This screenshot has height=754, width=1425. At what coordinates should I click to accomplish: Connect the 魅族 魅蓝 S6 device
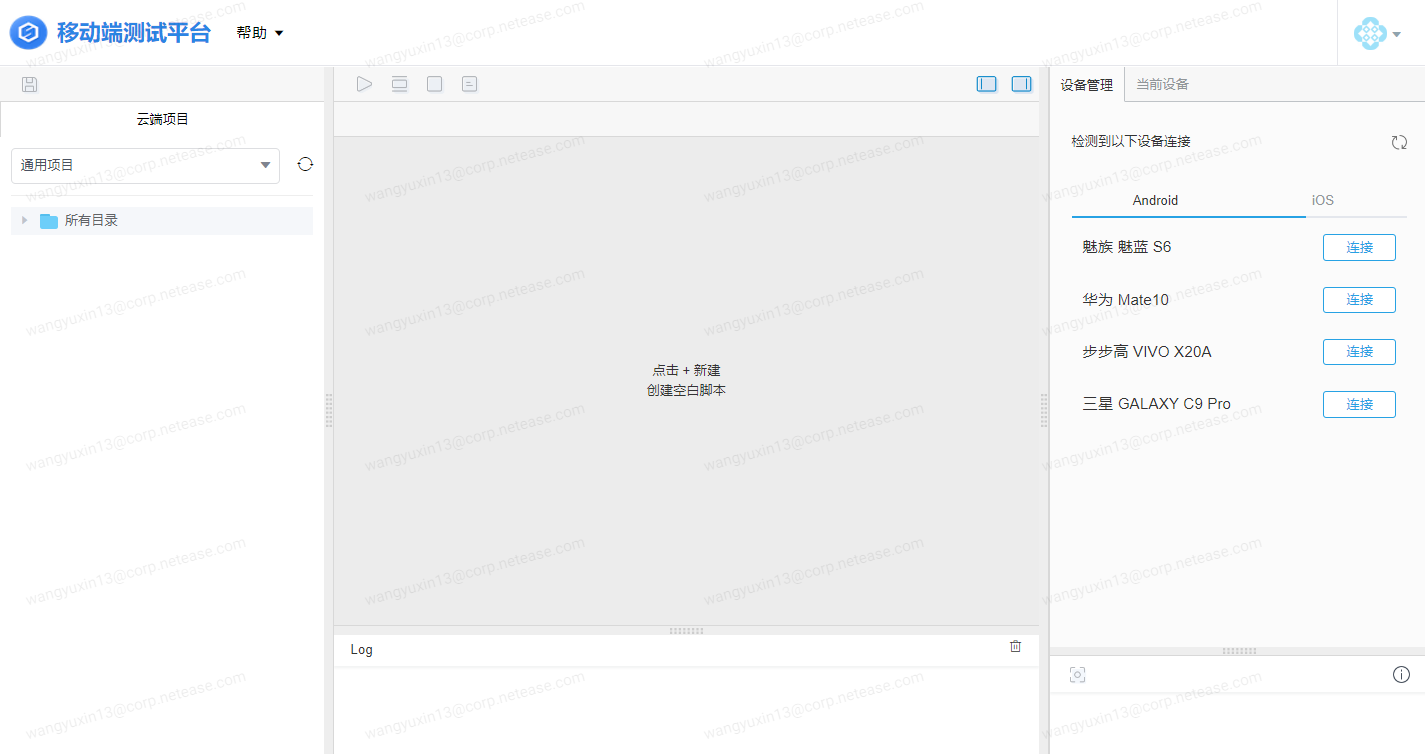pyautogui.click(x=1359, y=247)
